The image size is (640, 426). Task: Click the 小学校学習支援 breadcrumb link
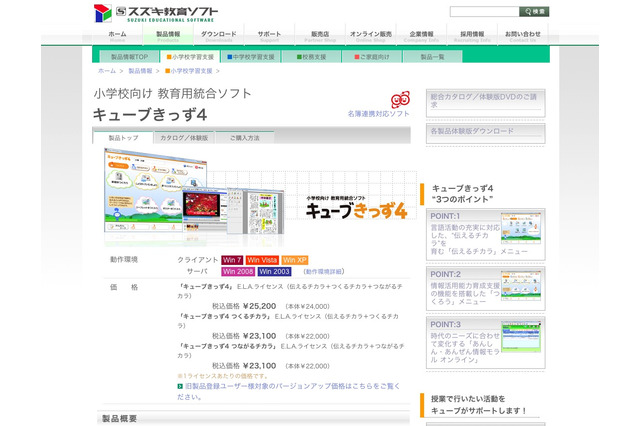coord(189,71)
